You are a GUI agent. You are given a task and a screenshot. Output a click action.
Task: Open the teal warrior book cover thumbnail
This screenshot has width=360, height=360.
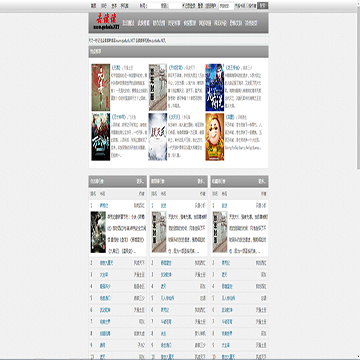pyautogui.click(x=101, y=137)
